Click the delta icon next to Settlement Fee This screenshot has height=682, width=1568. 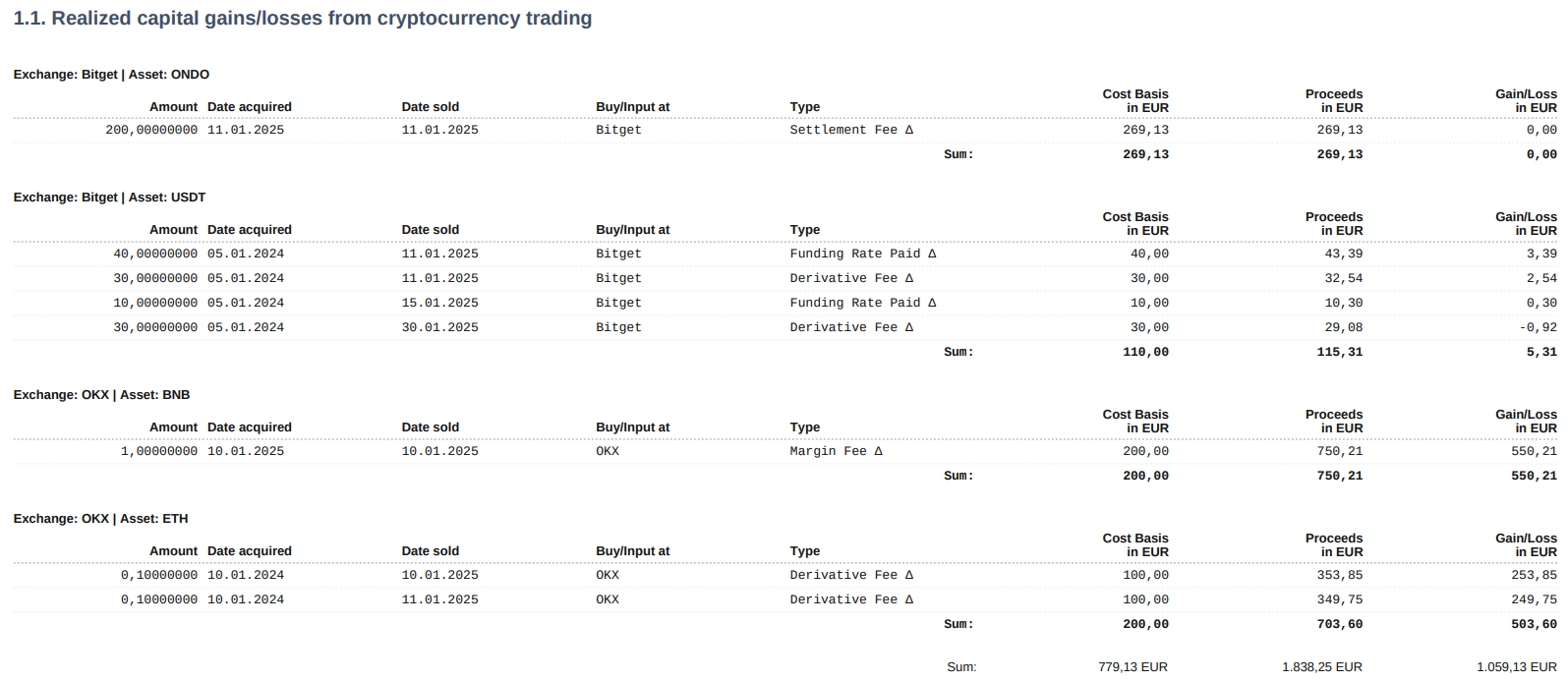click(x=909, y=130)
